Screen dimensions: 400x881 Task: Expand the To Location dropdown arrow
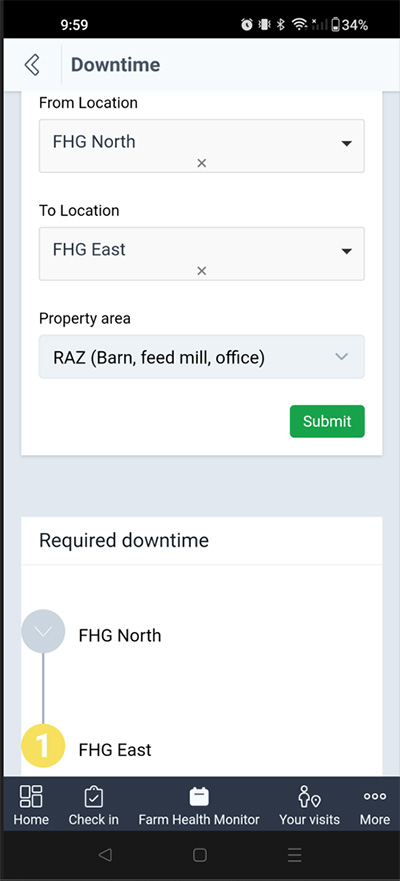(x=347, y=251)
